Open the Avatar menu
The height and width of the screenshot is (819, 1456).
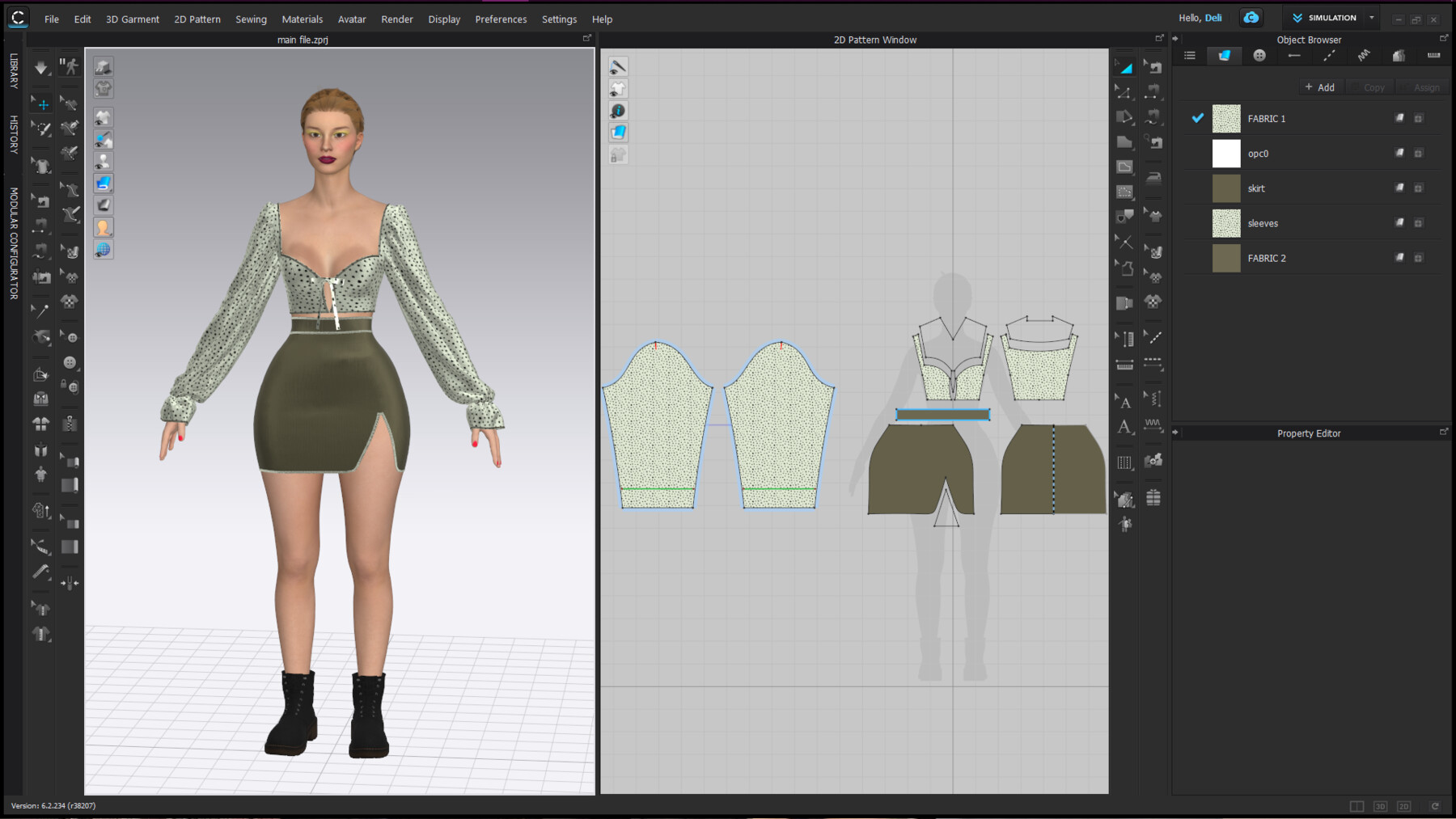pos(352,19)
